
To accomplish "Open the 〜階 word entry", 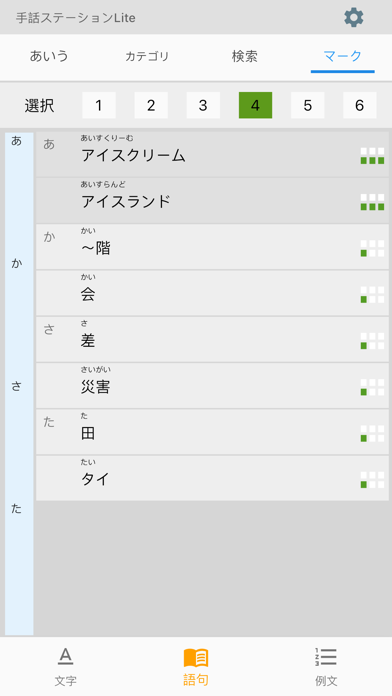I will click(x=212, y=247).
